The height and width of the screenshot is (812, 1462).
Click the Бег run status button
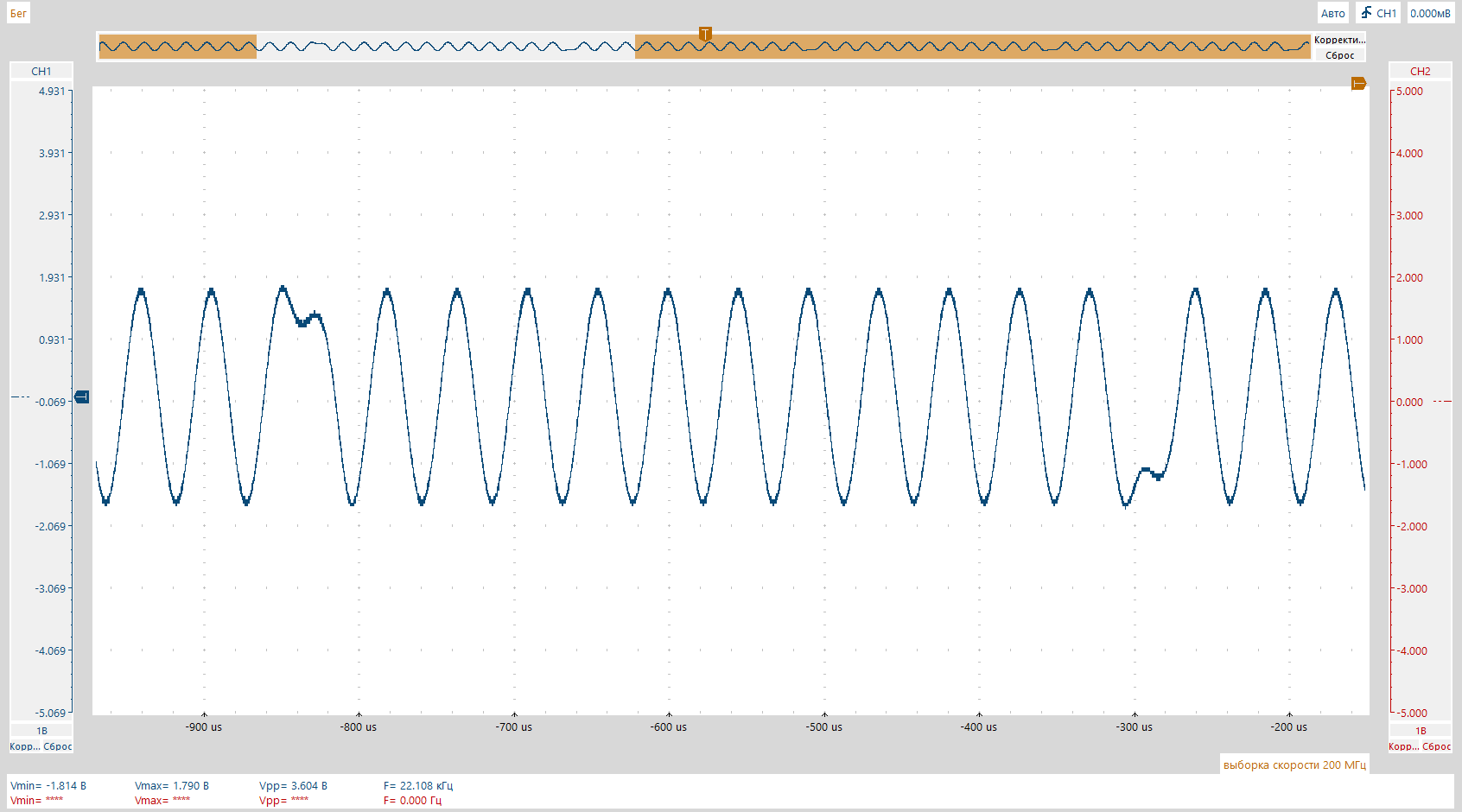[x=18, y=13]
